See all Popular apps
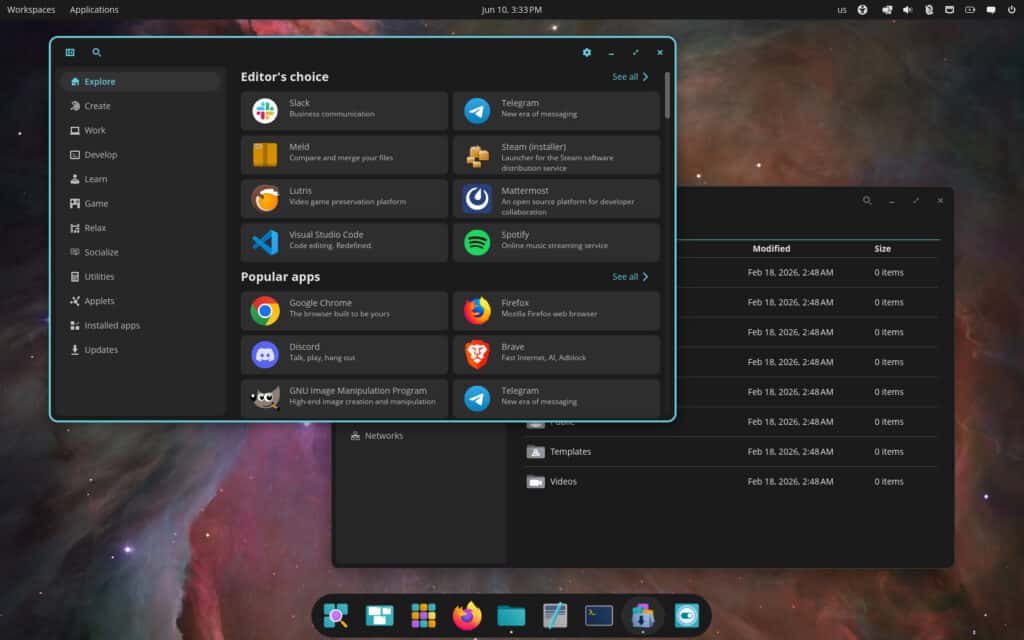Viewport: 1024px width, 640px height. tap(630, 277)
